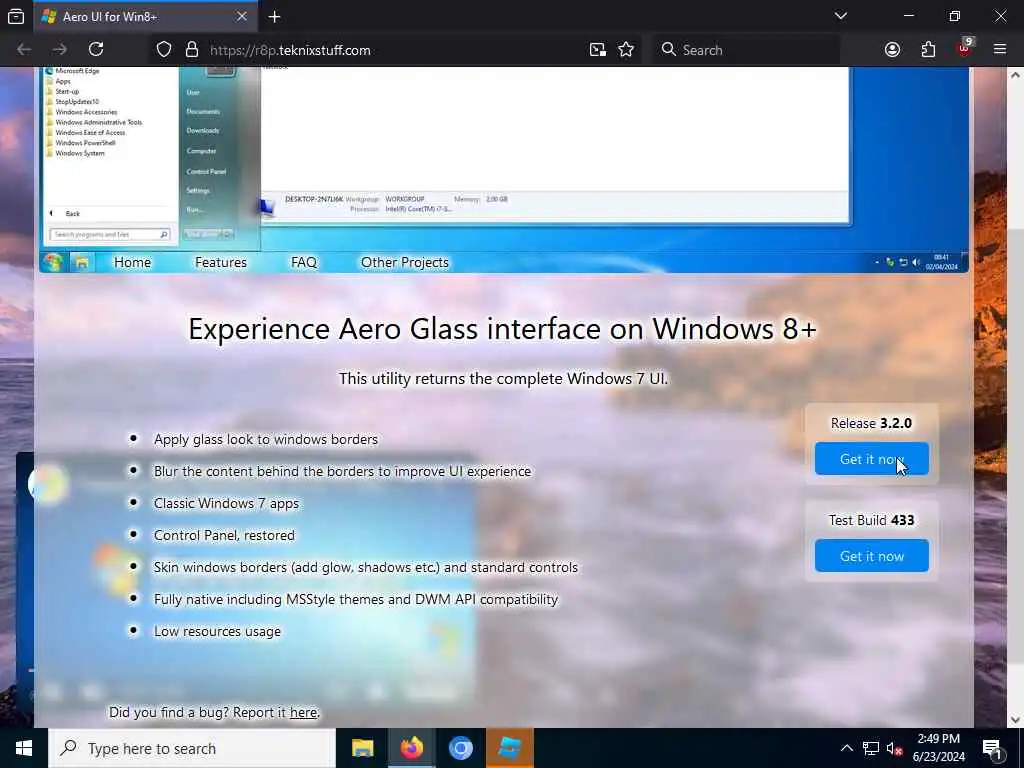The image size is (1024, 768).
Task: Show site security padlock details
Action: pyautogui.click(x=191, y=50)
